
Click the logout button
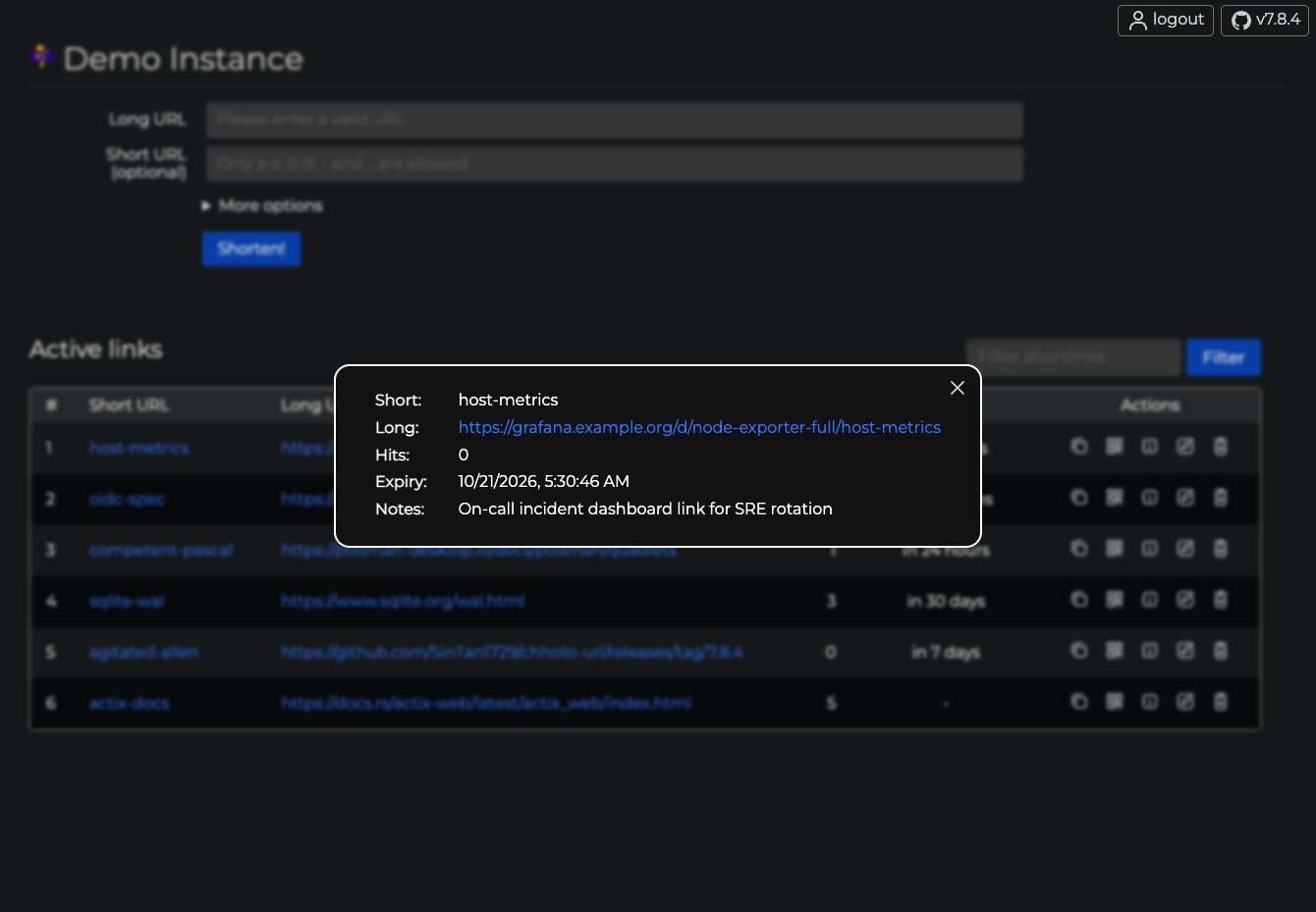[1166, 20]
